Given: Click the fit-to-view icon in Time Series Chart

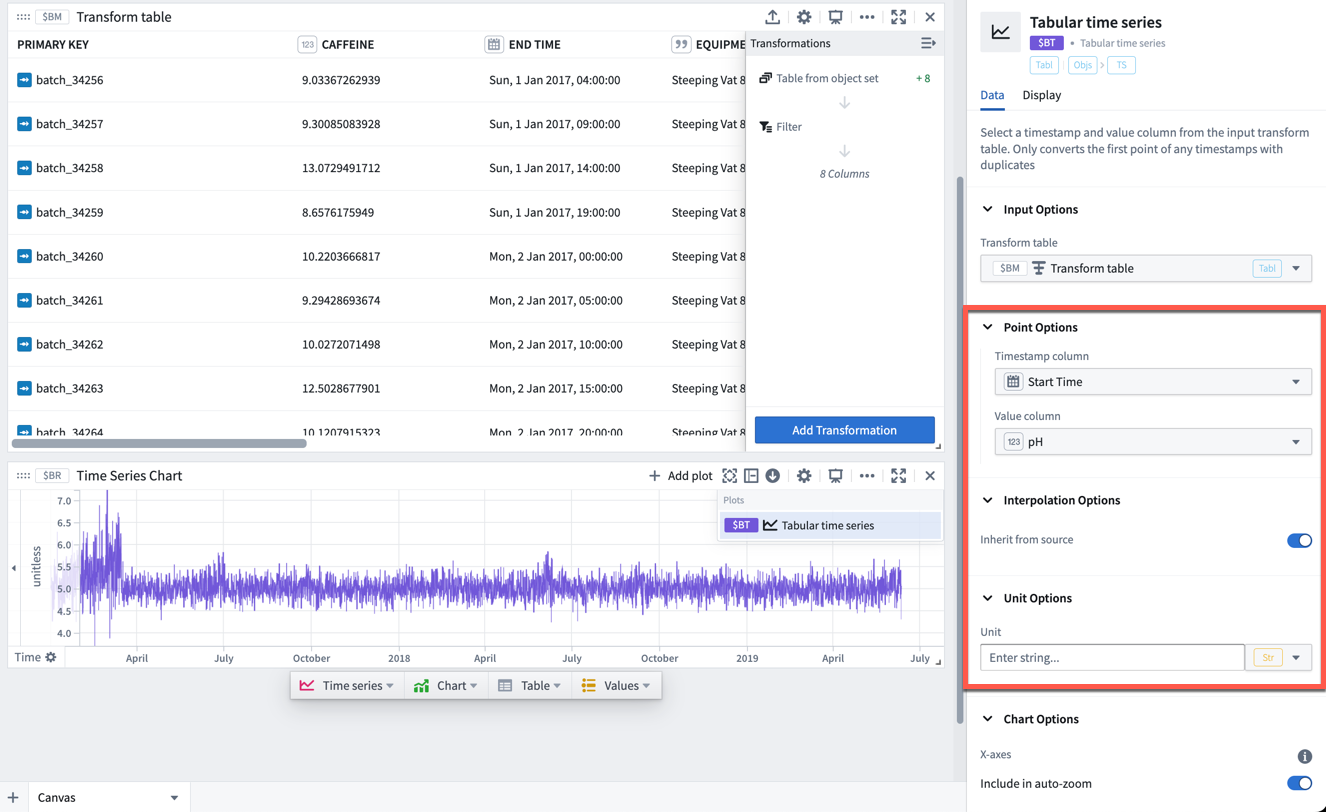Looking at the screenshot, I should tap(729, 476).
